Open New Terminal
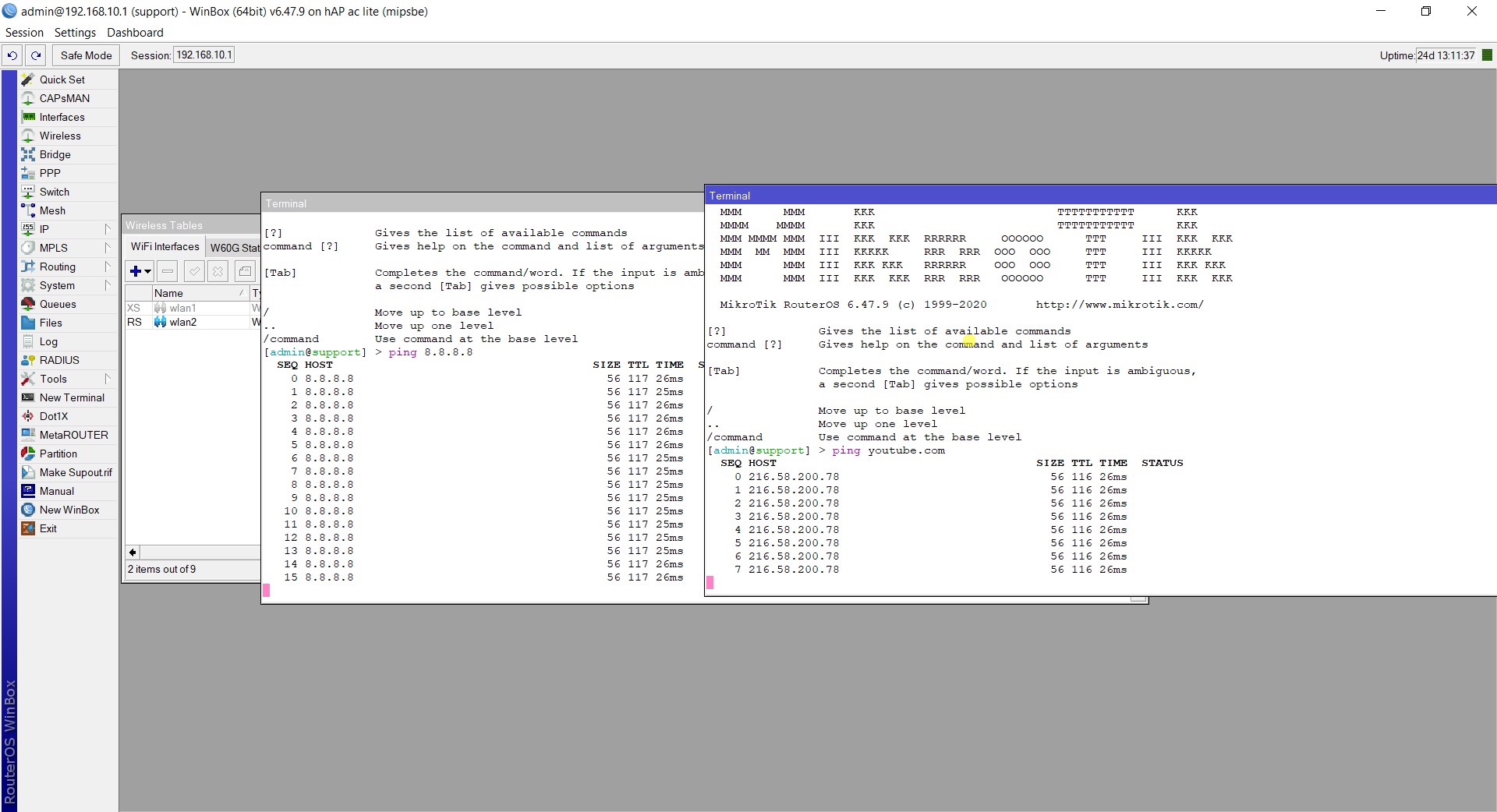Image resolution: width=1497 pixels, height=812 pixels. click(72, 397)
